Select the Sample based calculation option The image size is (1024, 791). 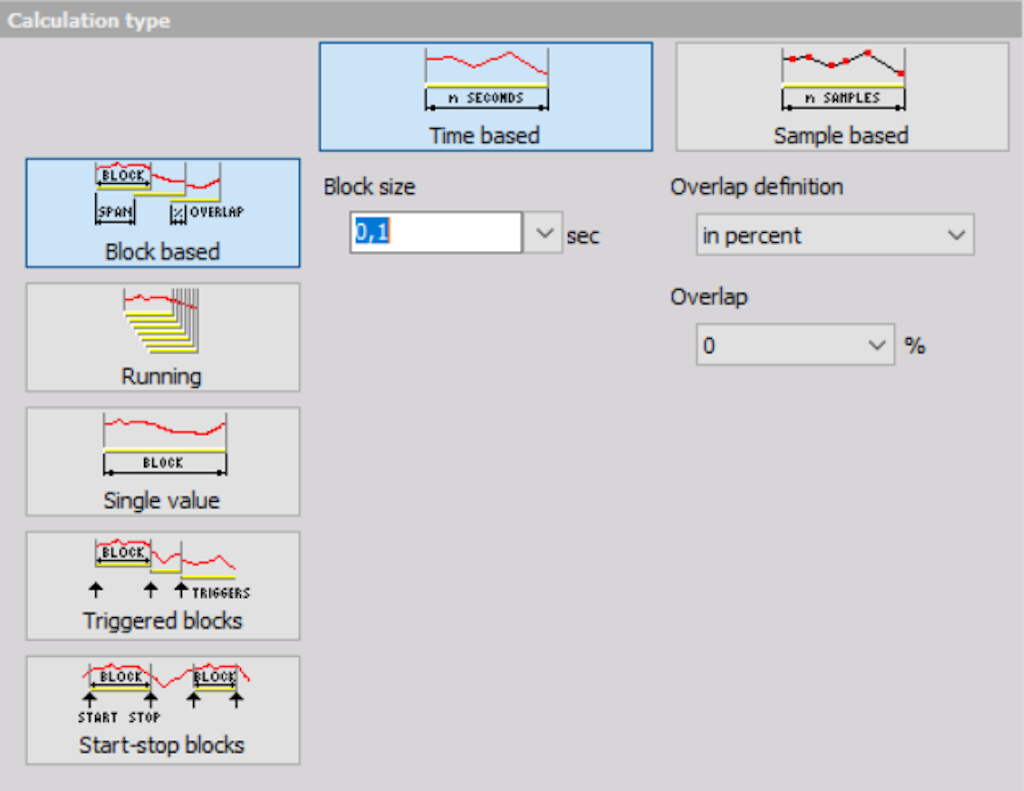(842, 97)
